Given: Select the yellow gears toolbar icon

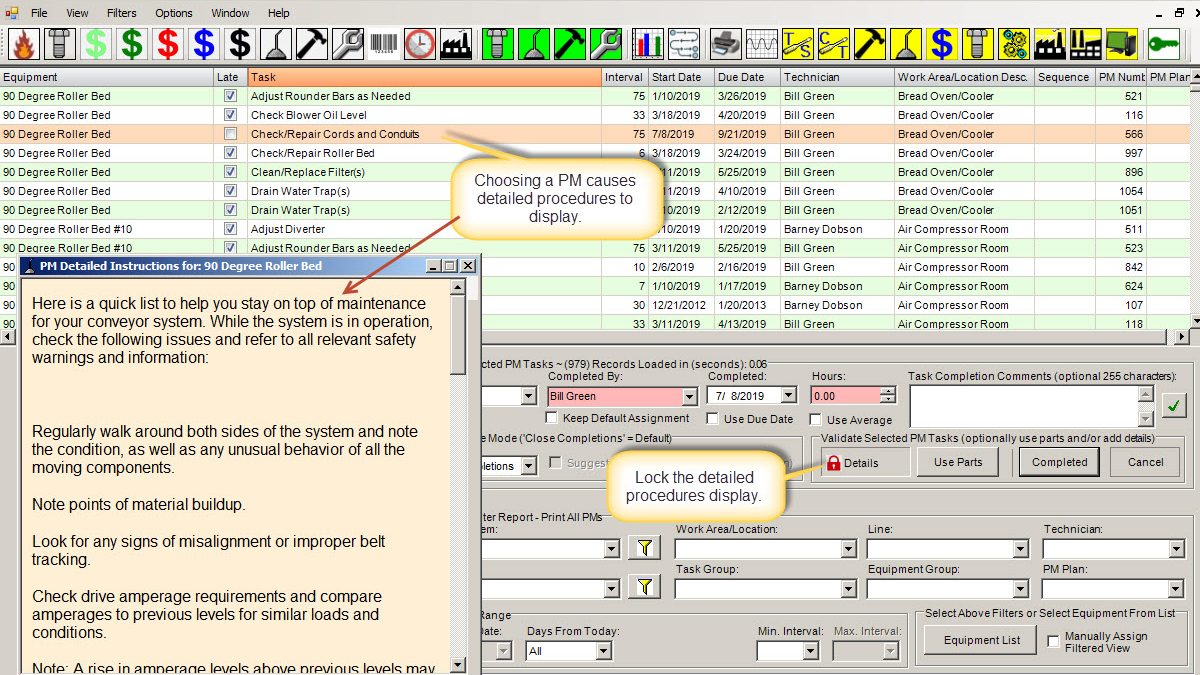Looking at the screenshot, I should (x=1013, y=44).
